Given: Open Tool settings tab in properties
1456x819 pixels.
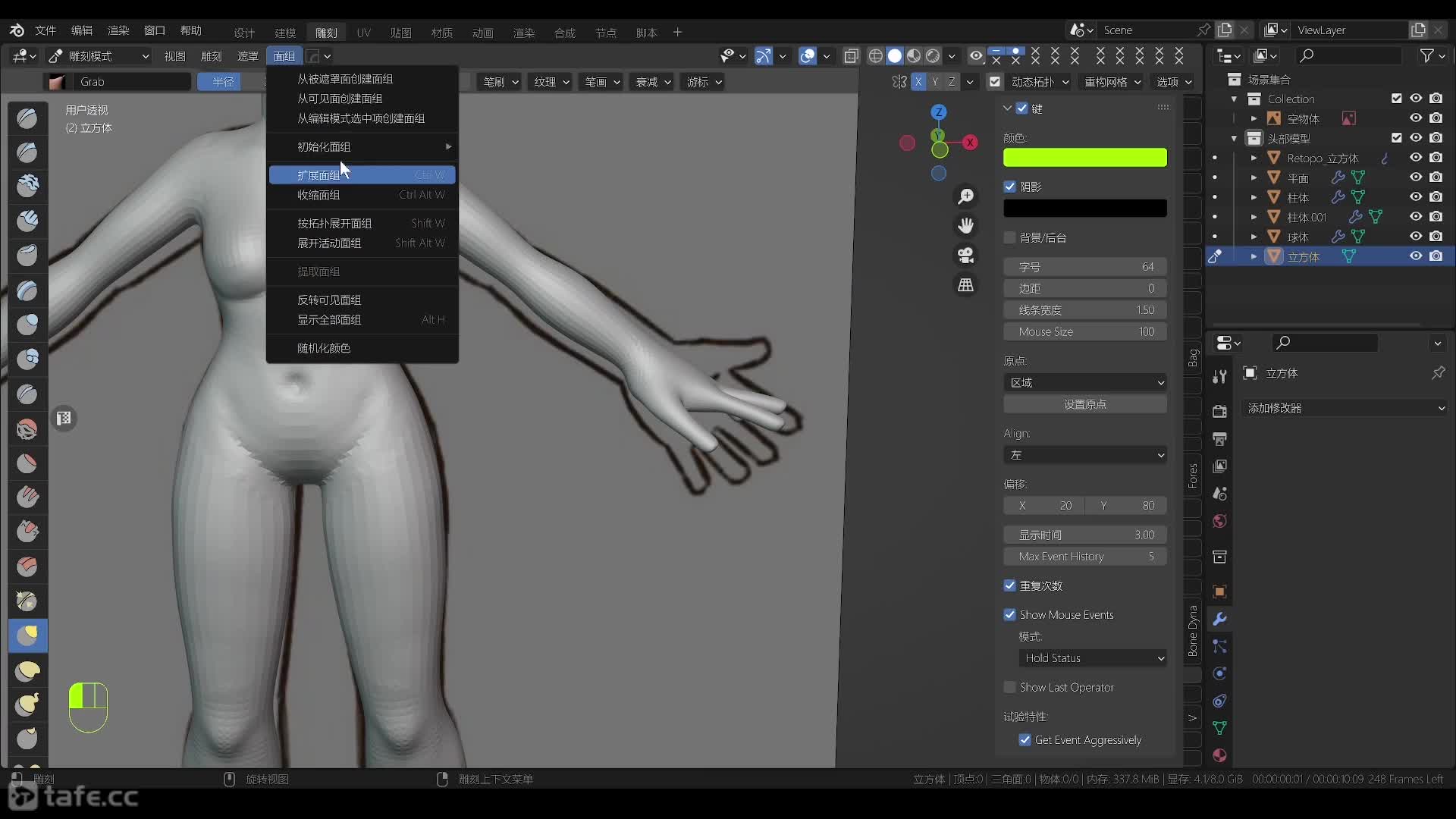Looking at the screenshot, I should point(1219,377).
